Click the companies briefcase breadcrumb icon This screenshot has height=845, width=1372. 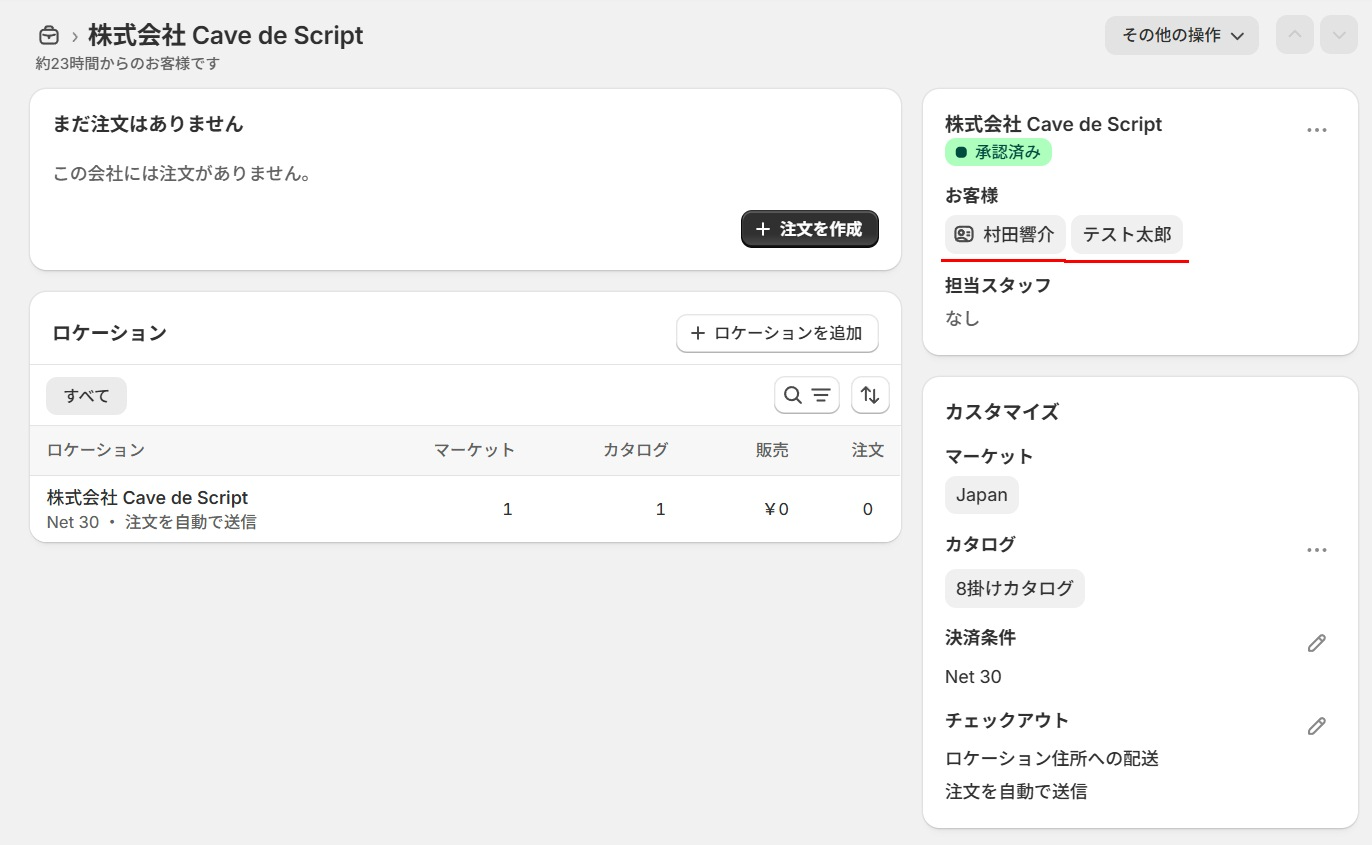click(48, 36)
